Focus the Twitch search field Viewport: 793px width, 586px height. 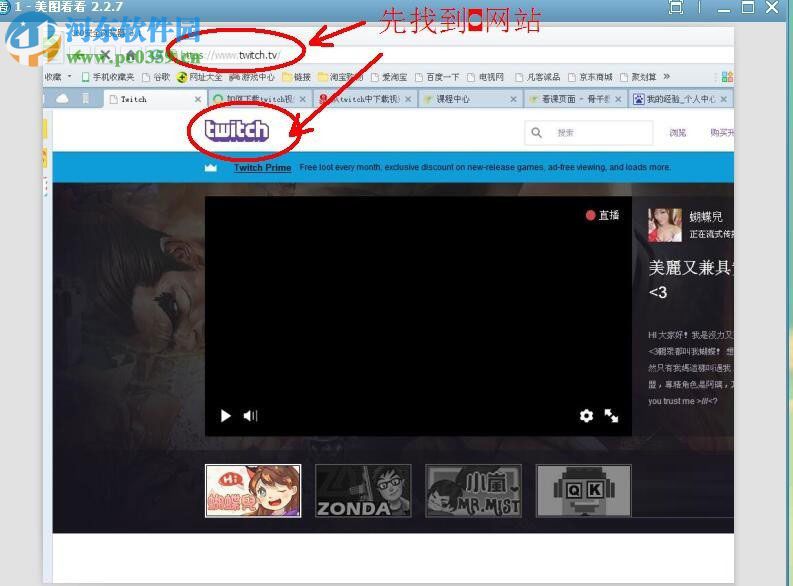click(589, 132)
